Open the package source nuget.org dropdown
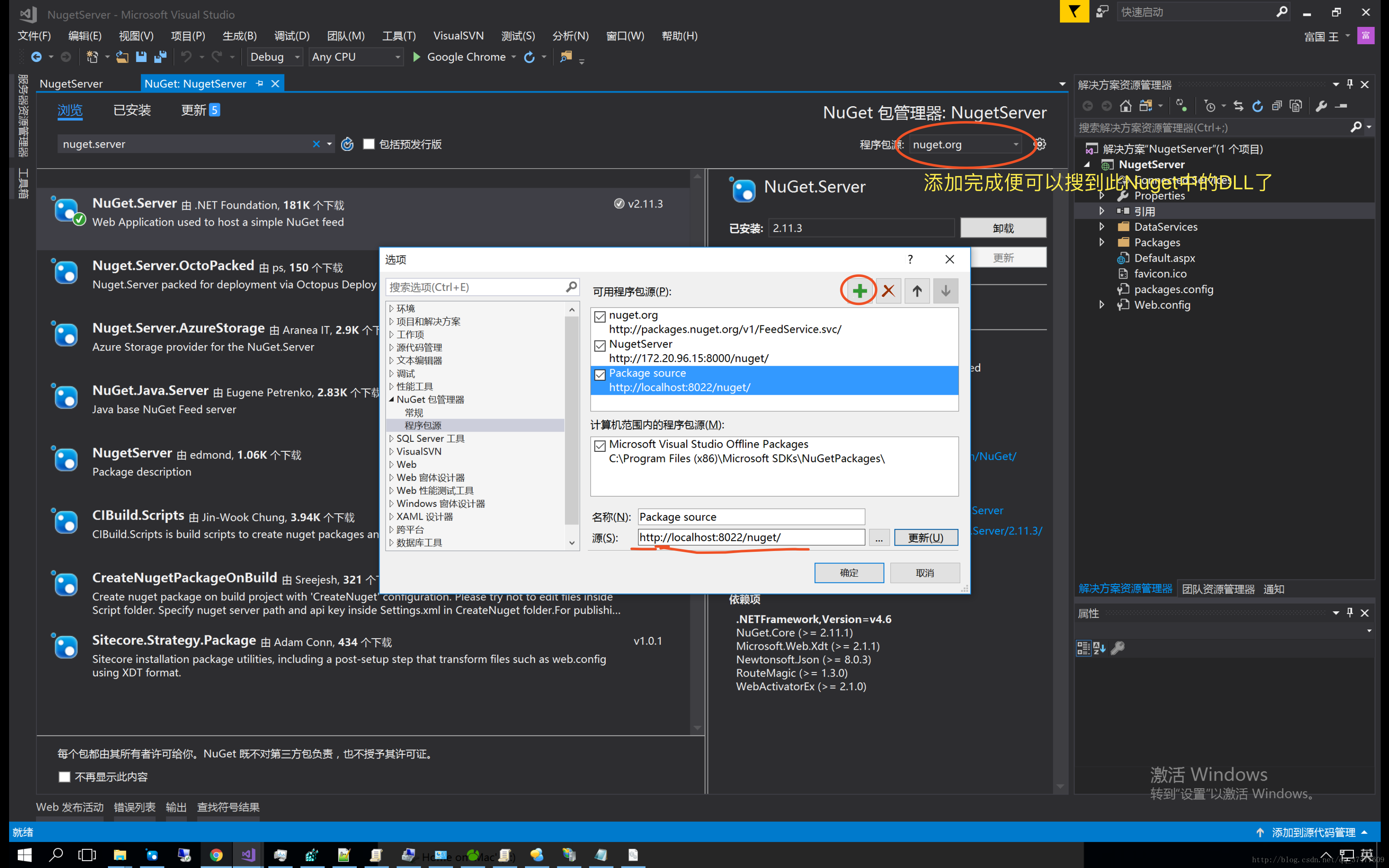Viewport: 1389px width, 868px height. pyautogui.click(x=965, y=144)
